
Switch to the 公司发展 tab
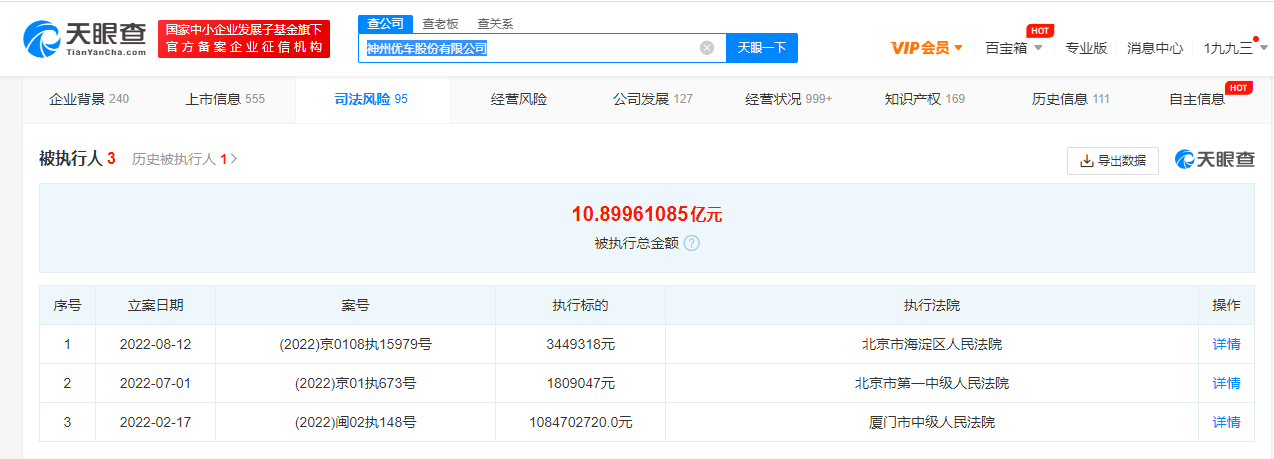tap(653, 99)
